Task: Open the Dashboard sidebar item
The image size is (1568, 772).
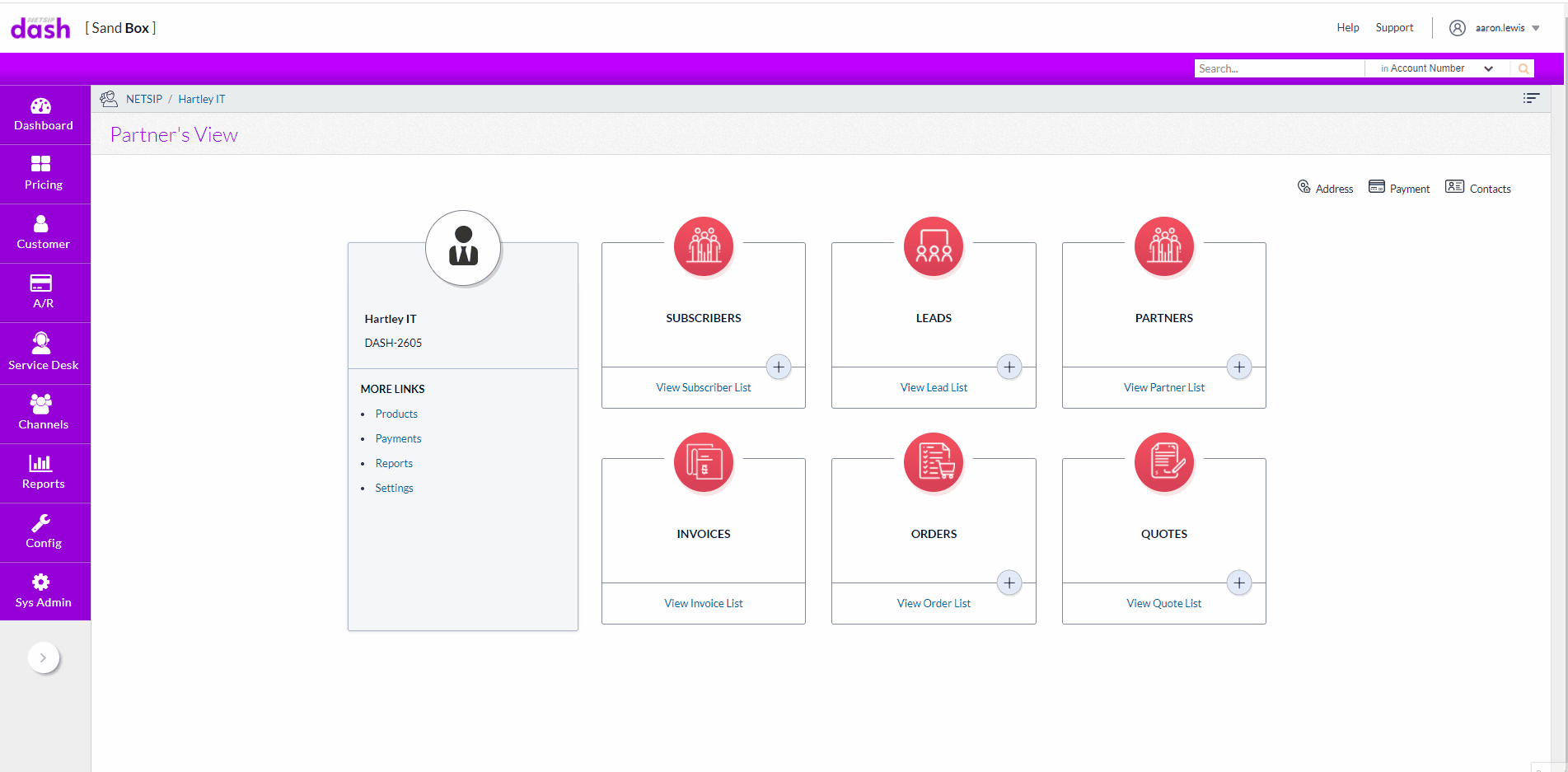Action: [x=44, y=115]
